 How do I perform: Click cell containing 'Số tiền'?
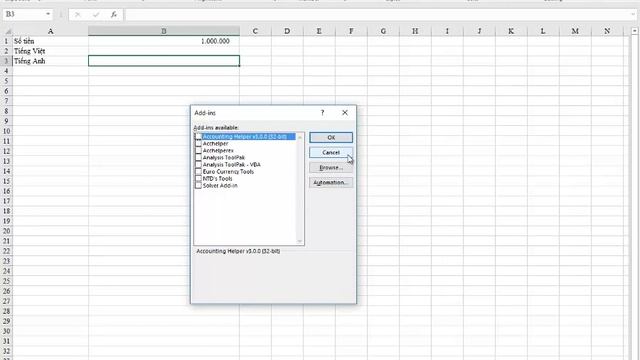coord(51,41)
